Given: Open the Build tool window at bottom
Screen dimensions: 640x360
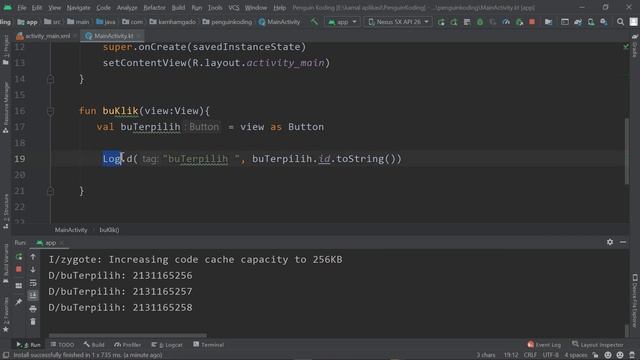Looking at the screenshot, I should pyautogui.click(x=94, y=345).
